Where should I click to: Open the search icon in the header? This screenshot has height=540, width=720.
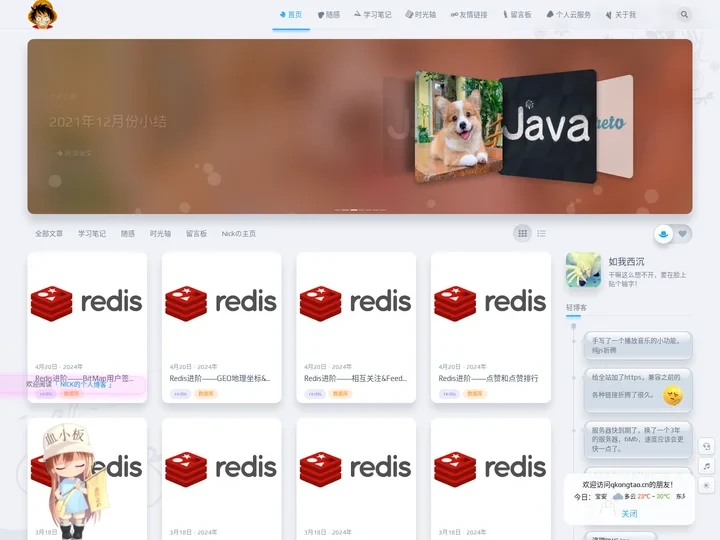(684, 15)
